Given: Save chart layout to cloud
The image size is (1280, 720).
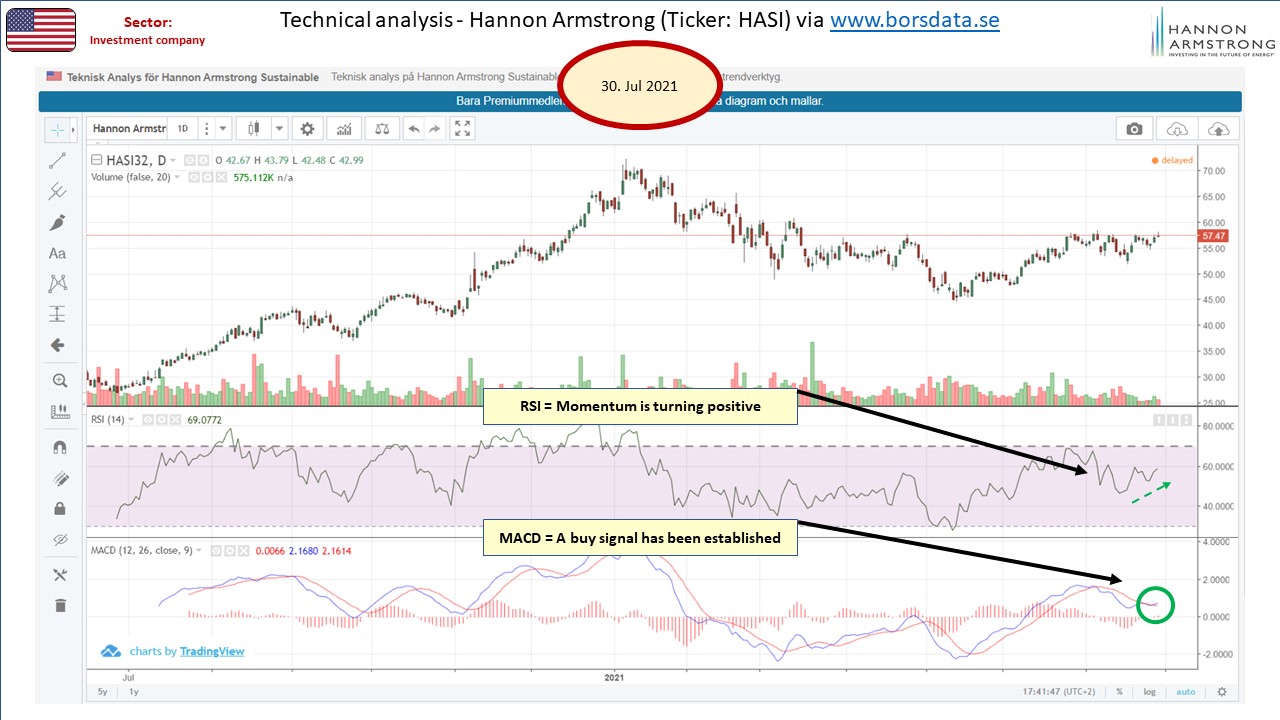Looking at the screenshot, I should pyautogui.click(x=1220, y=129).
